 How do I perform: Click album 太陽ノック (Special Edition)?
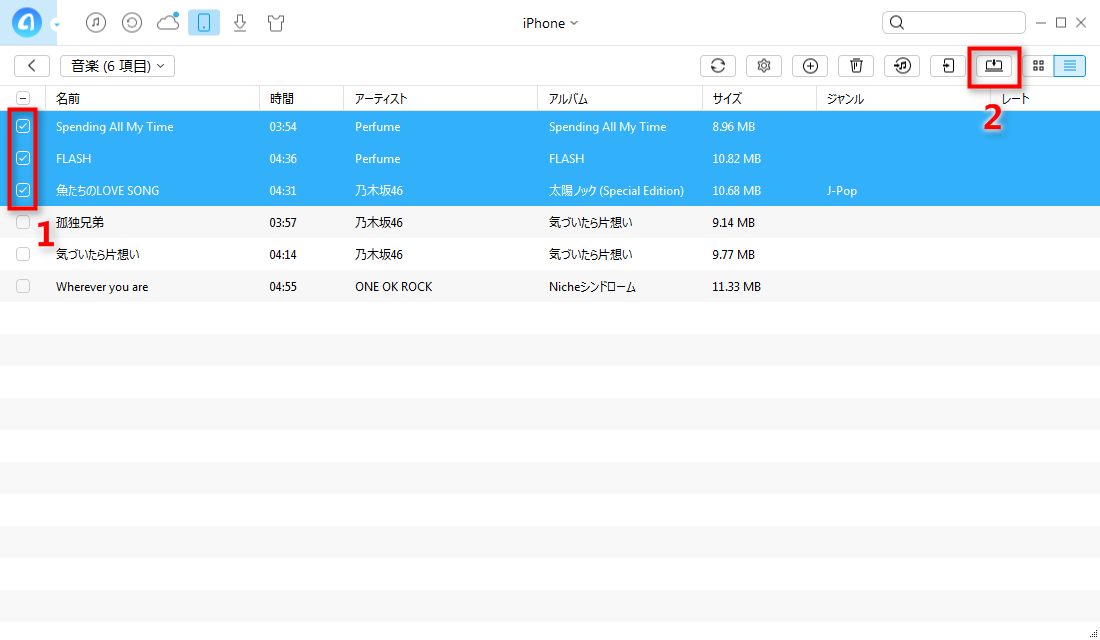[616, 191]
